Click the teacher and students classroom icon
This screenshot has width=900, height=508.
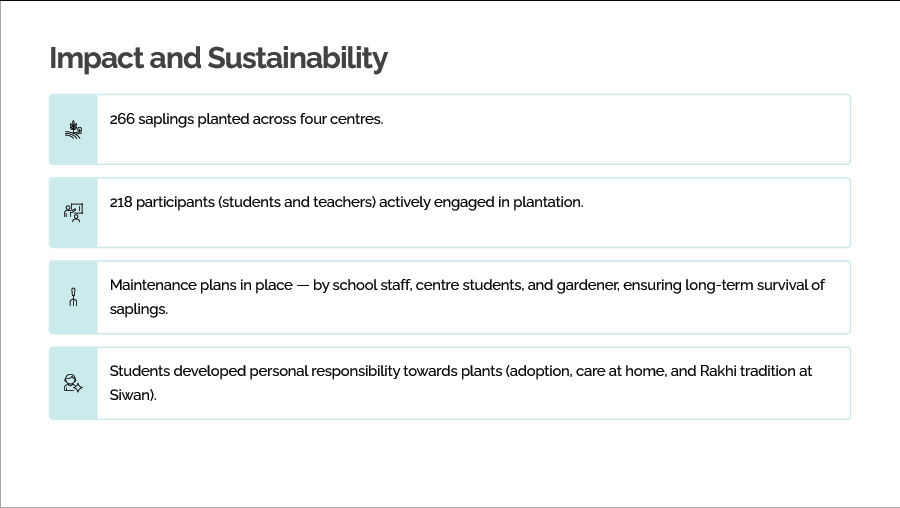(x=73, y=212)
